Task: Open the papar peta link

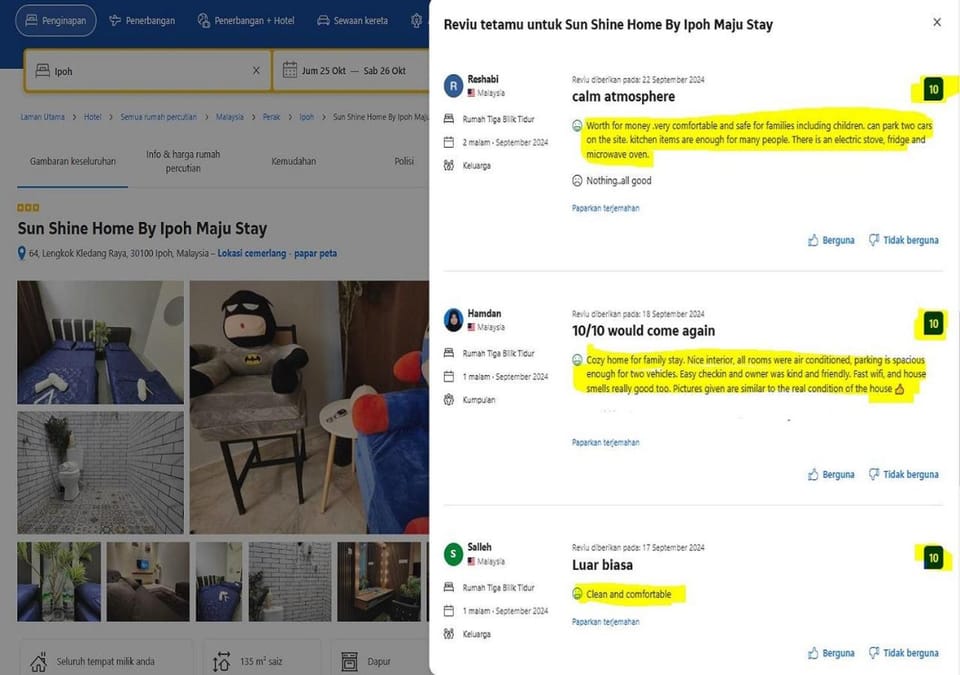Action: [x=315, y=253]
